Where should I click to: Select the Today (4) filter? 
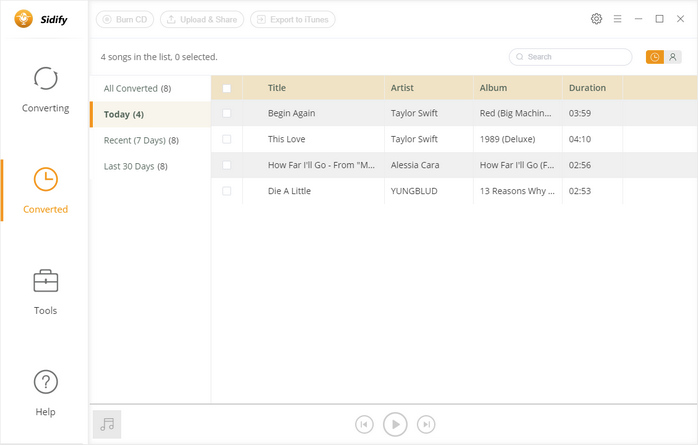point(150,114)
